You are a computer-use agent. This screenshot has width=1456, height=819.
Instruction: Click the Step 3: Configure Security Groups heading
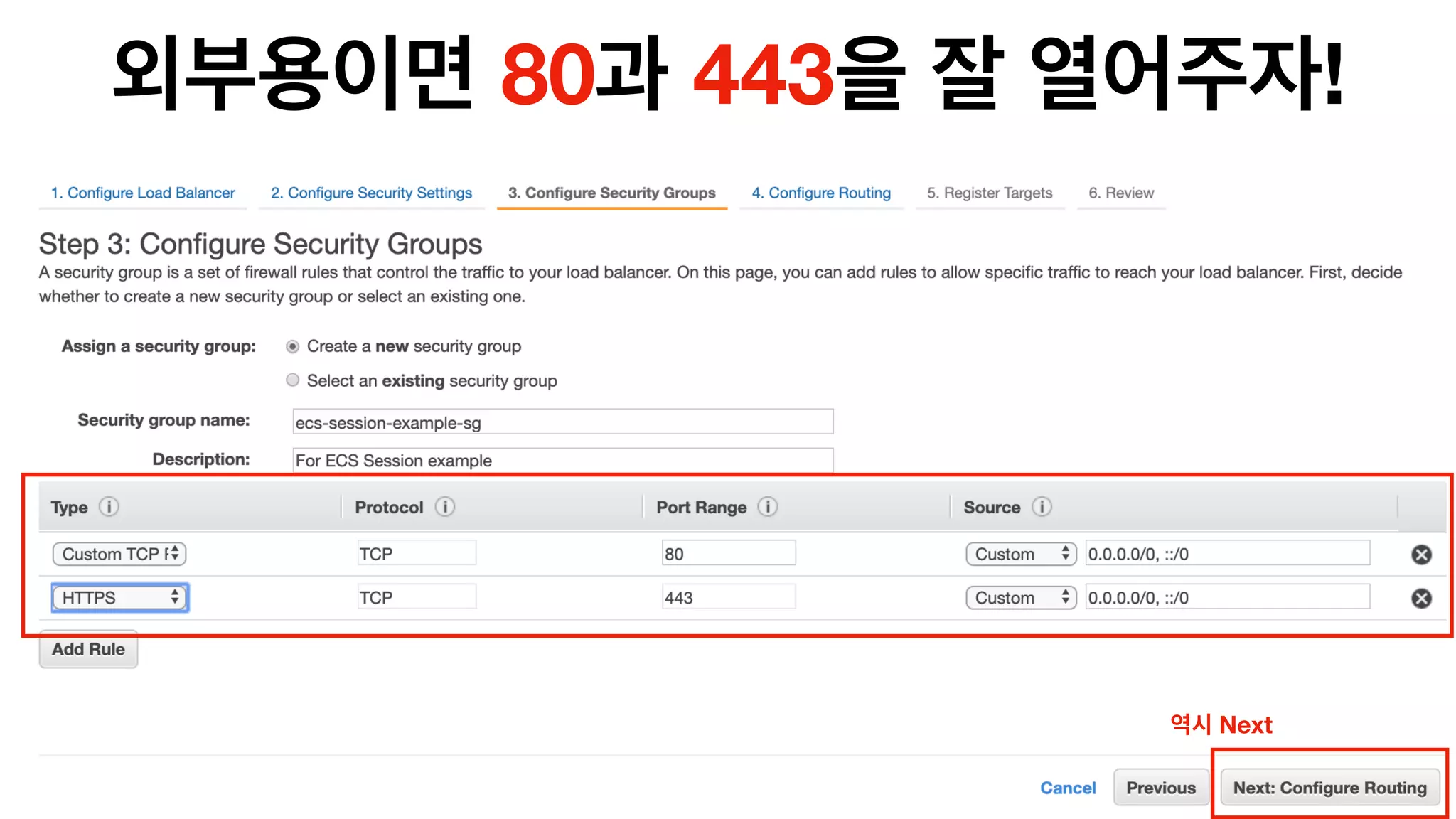[x=260, y=244]
